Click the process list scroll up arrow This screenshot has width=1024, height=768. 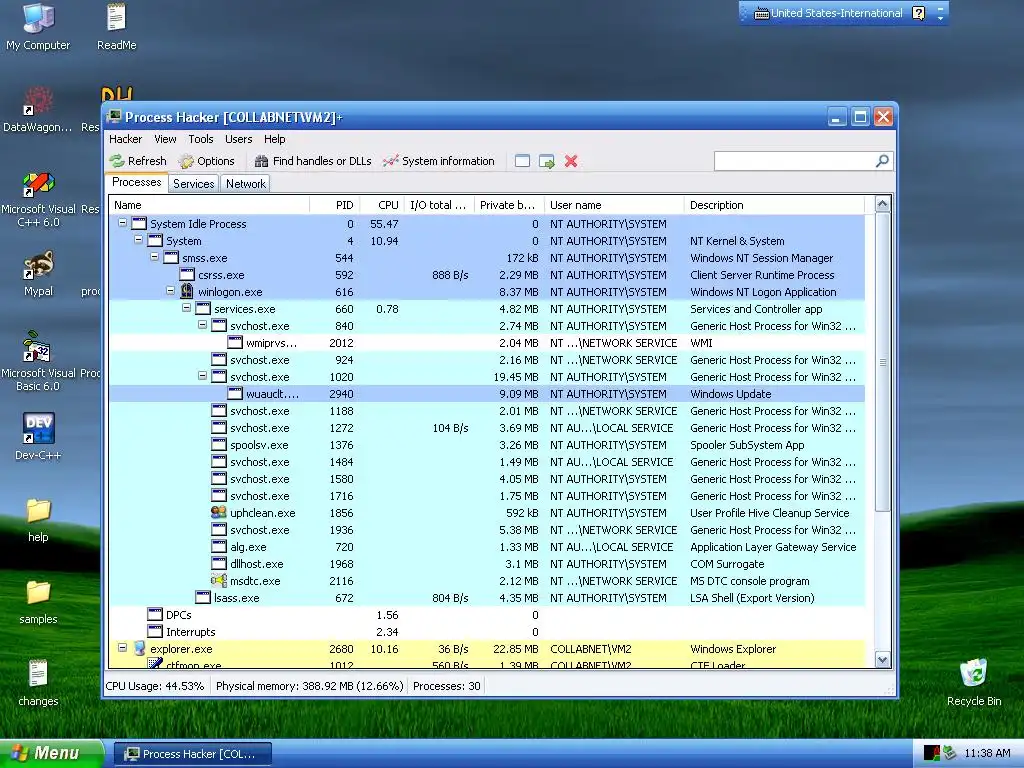882,204
